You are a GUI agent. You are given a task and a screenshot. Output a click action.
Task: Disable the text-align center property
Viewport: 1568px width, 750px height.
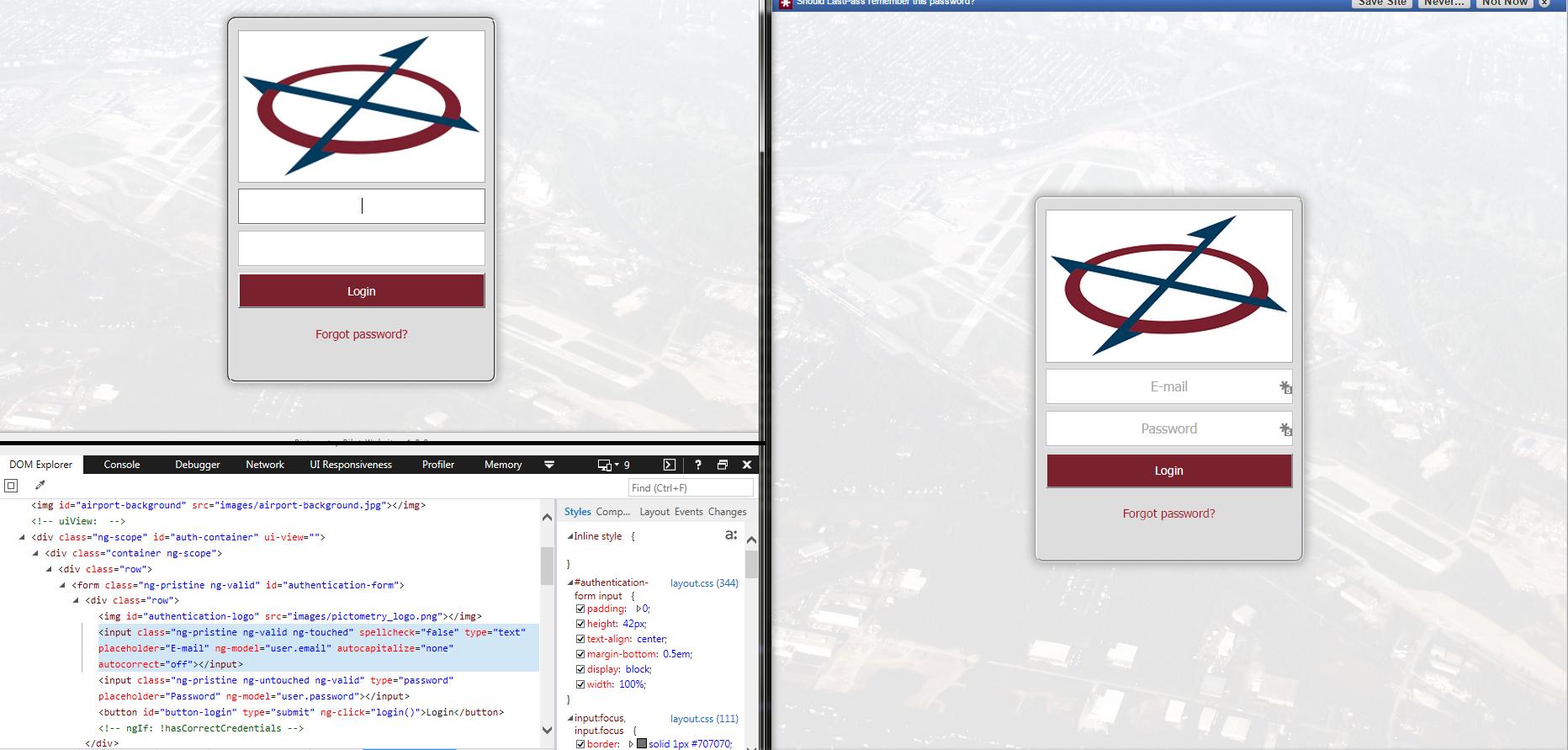click(580, 639)
